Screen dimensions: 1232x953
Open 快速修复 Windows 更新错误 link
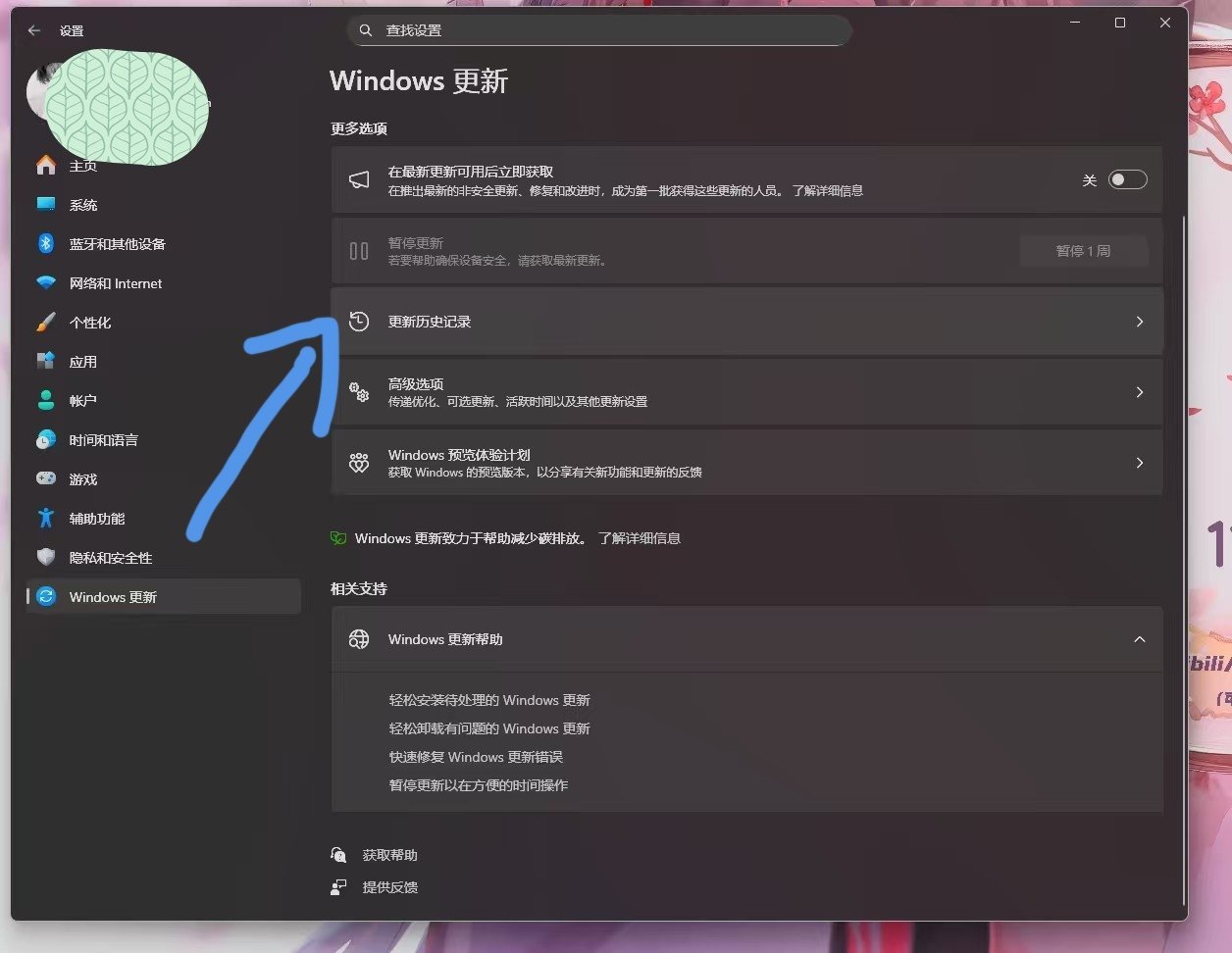click(476, 757)
